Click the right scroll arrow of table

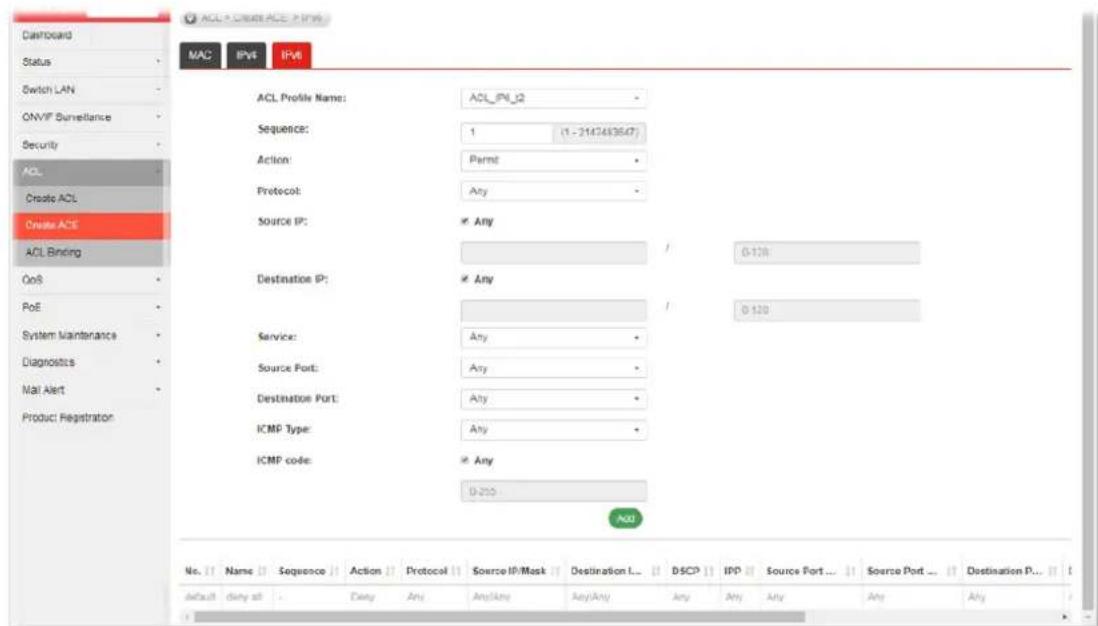click(x=1065, y=617)
